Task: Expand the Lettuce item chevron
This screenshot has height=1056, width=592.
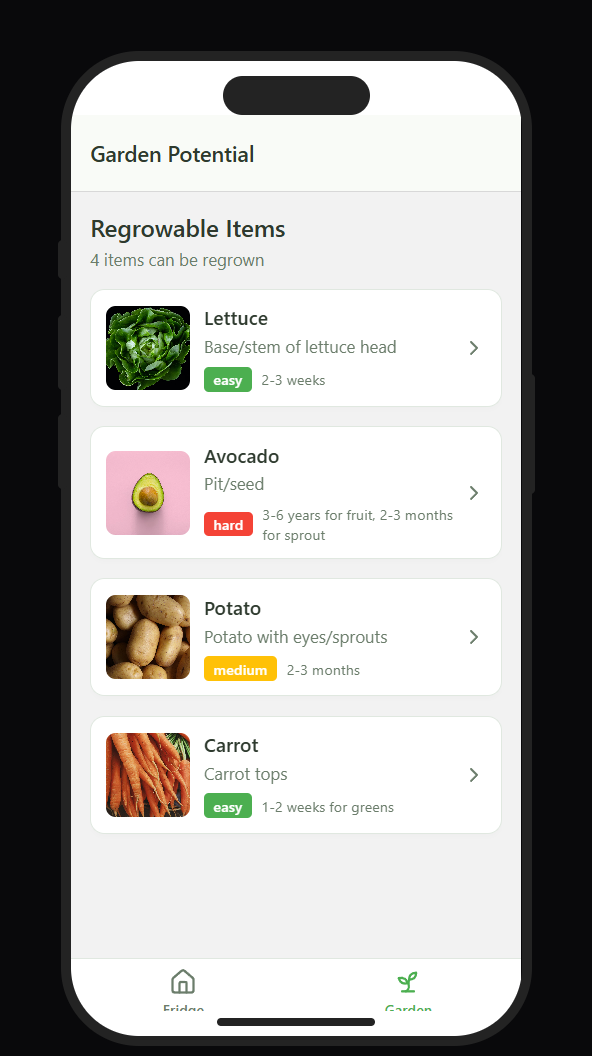Action: (473, 348)
